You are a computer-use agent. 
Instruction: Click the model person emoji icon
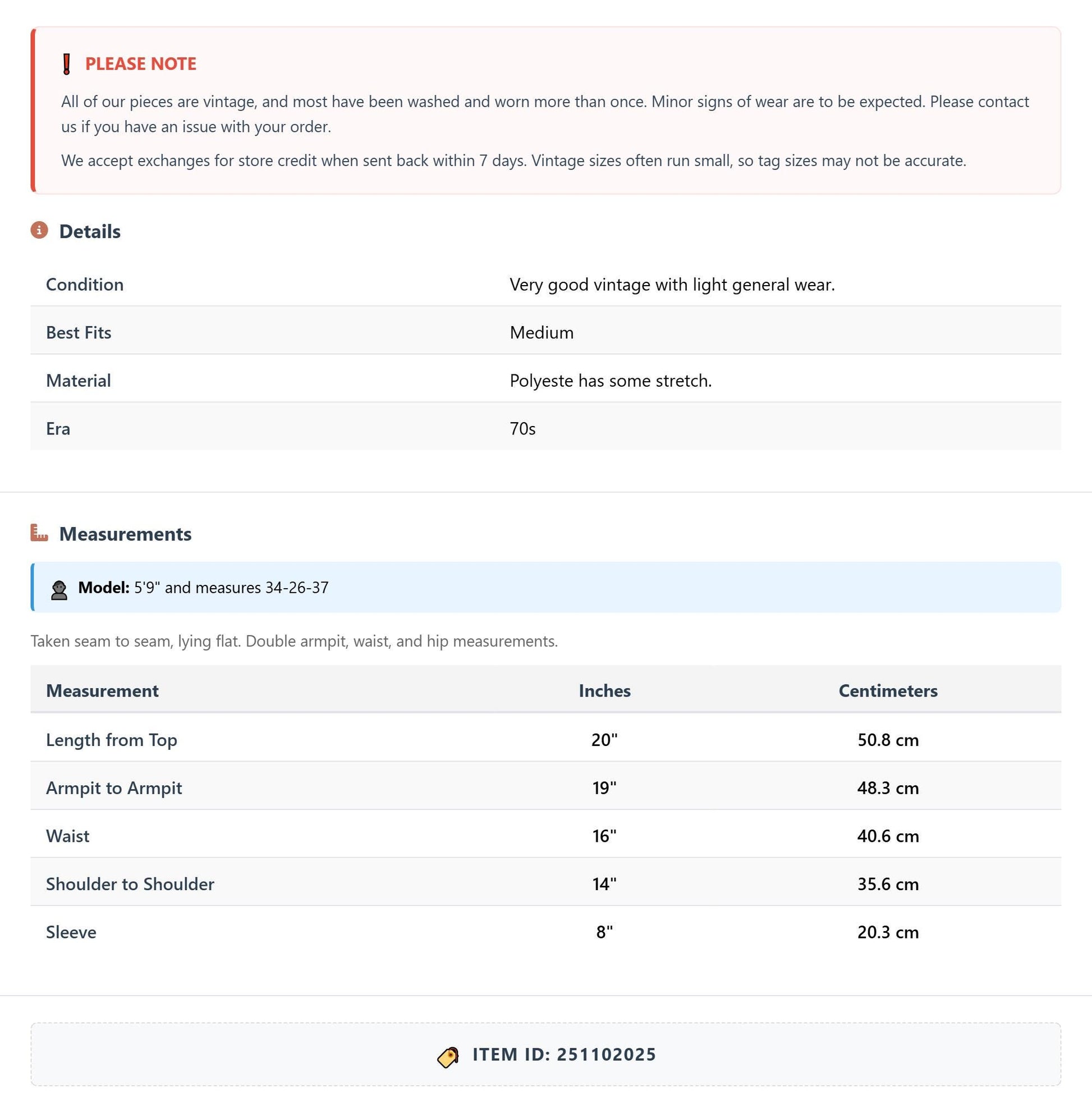pos(58,589)
